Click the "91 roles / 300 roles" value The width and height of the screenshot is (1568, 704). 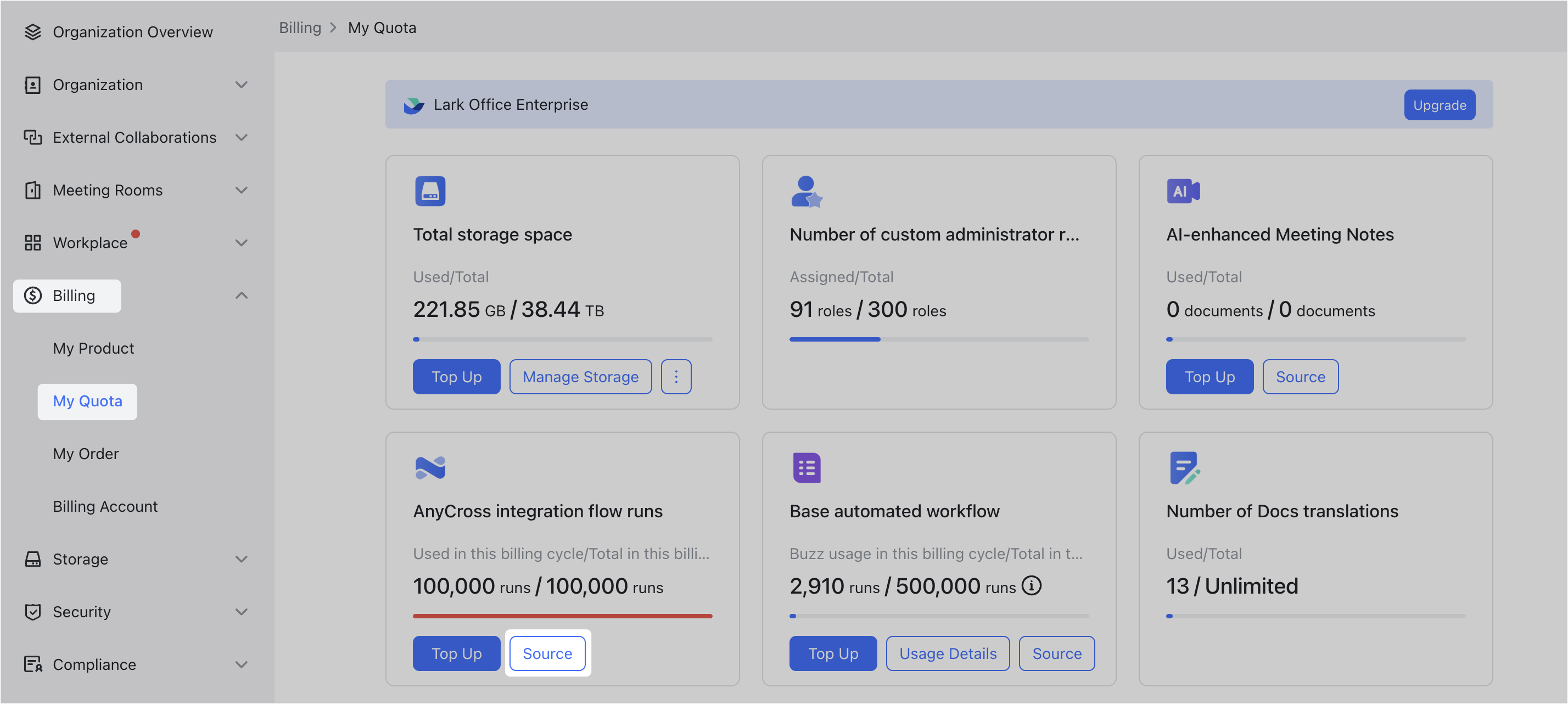(x=868, y=309)
